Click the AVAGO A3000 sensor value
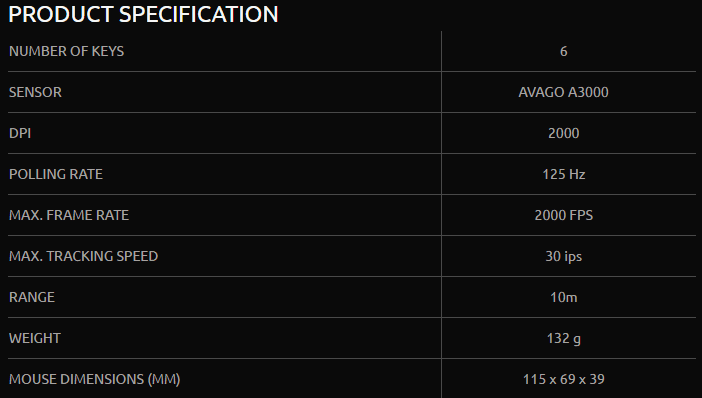 563,92
